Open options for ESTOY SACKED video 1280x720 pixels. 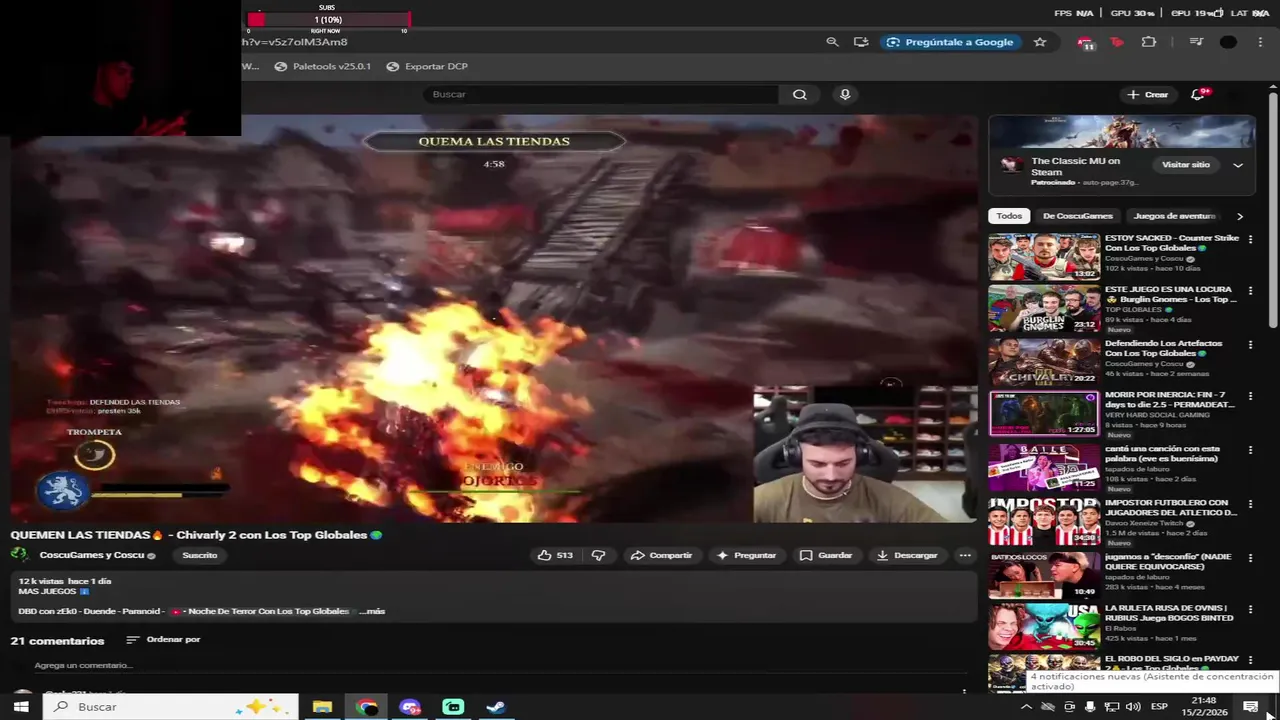(1250, 240)
